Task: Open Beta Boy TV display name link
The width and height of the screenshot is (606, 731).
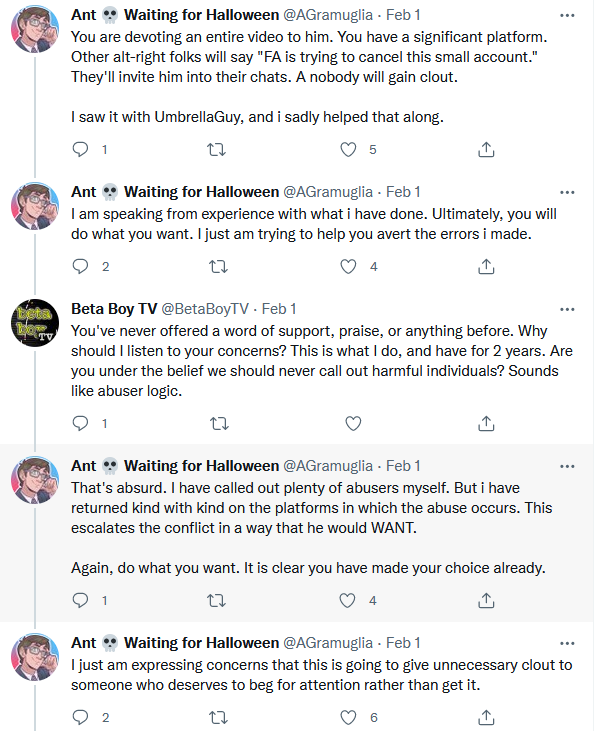Action: pyautogui.click(x=114, y=309)
